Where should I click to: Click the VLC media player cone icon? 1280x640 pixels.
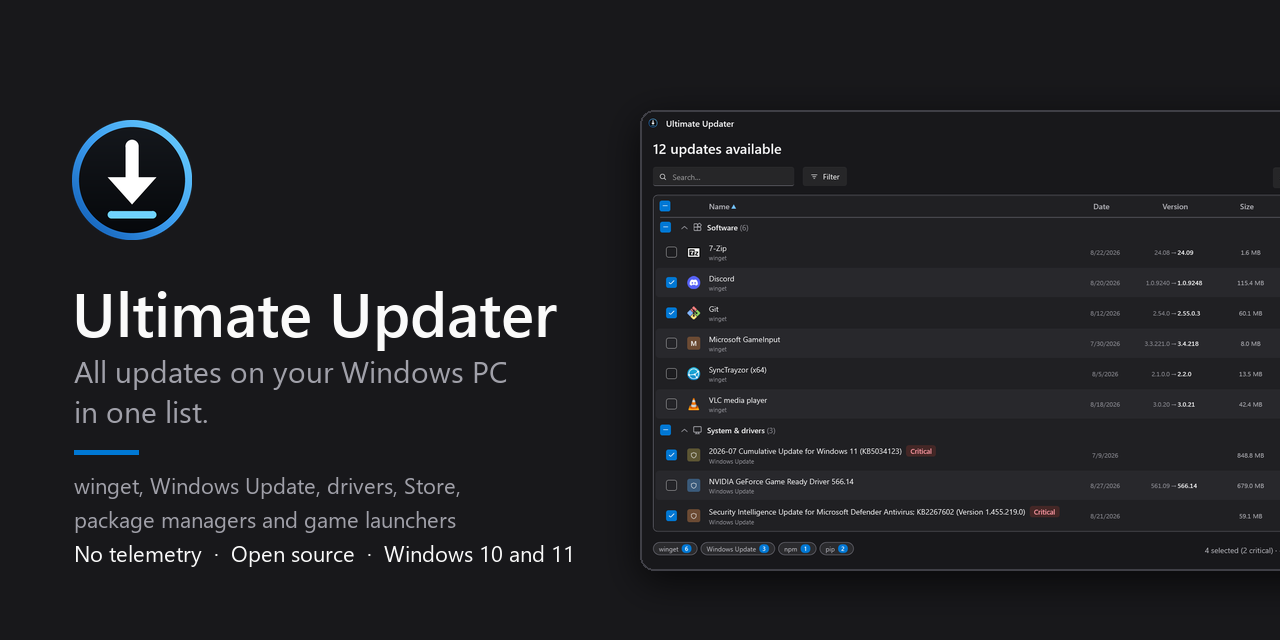[x=694, y=404]
